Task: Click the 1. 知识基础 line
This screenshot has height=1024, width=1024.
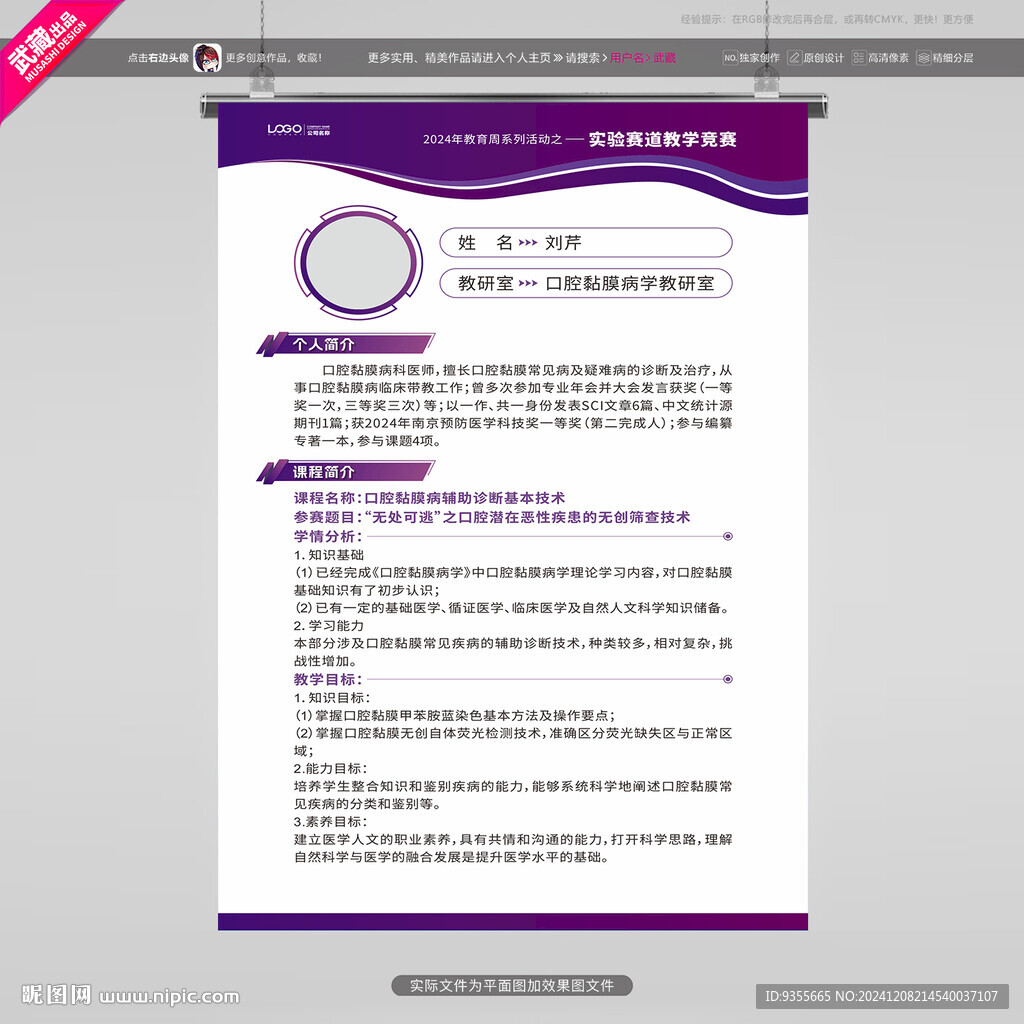Action: pos(328,554)
